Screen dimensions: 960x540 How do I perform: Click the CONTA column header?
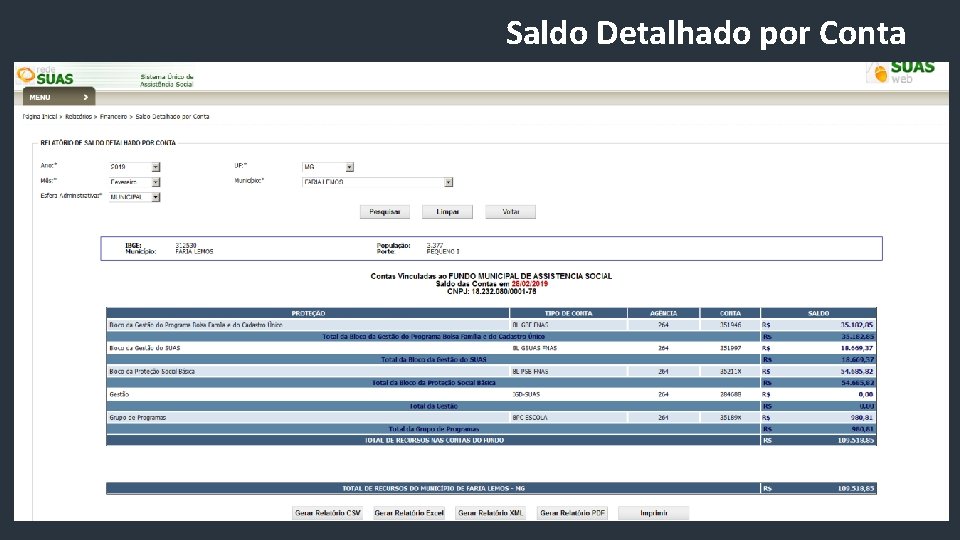pos(730,313)
